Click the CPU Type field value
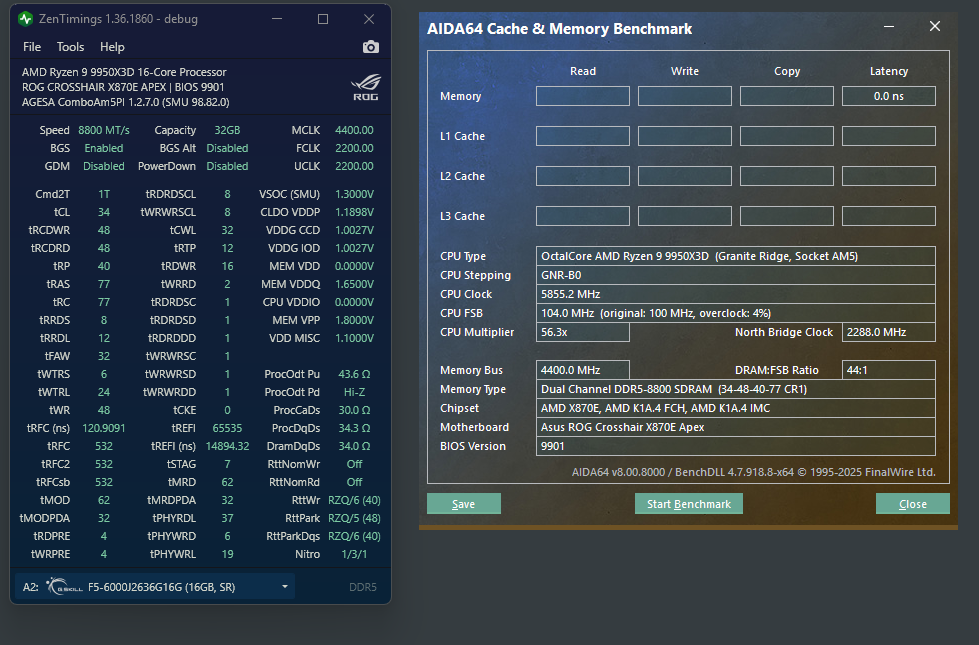This screenshot has width=979, height=645. (x=735, y=256)
